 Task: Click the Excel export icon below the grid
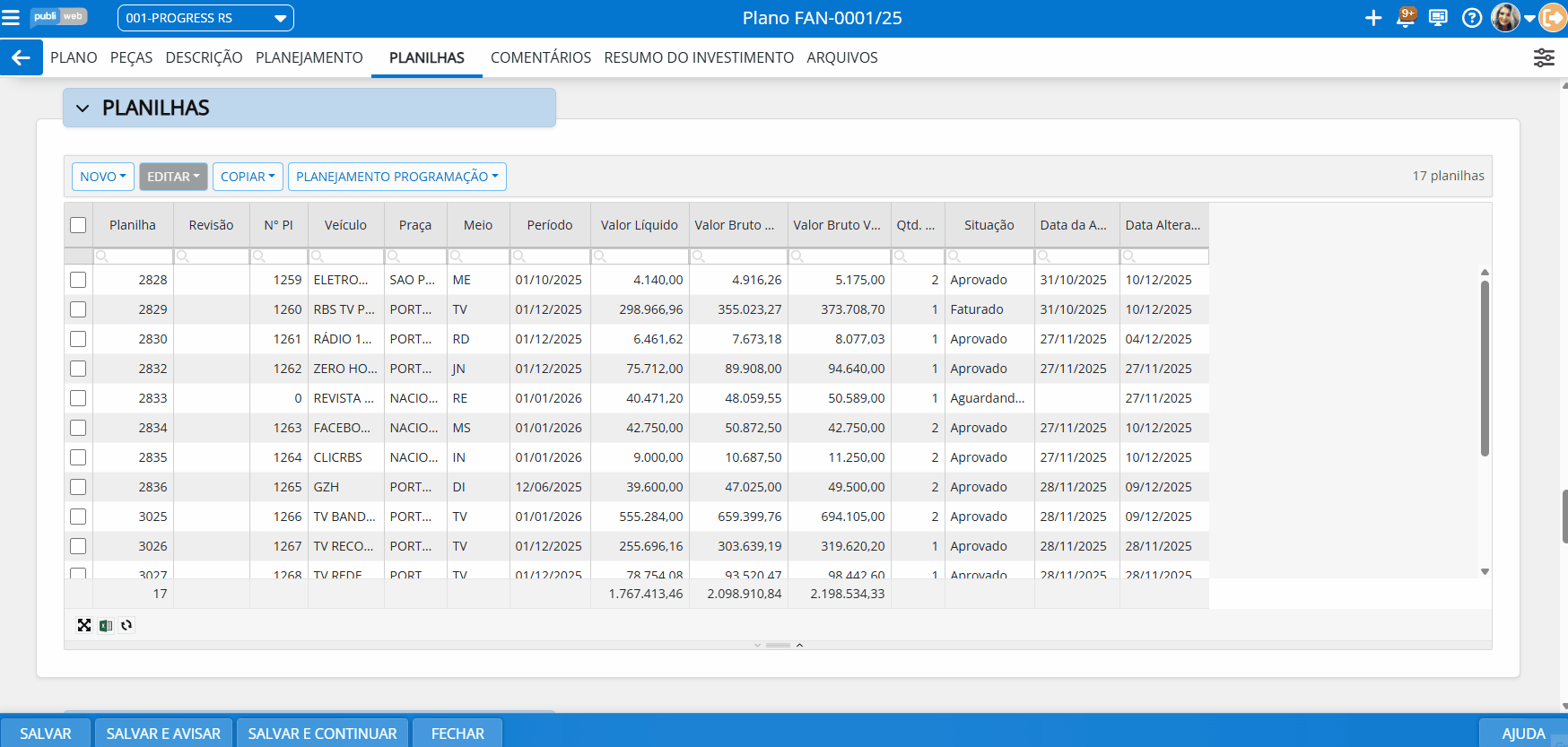pos(106,626)
